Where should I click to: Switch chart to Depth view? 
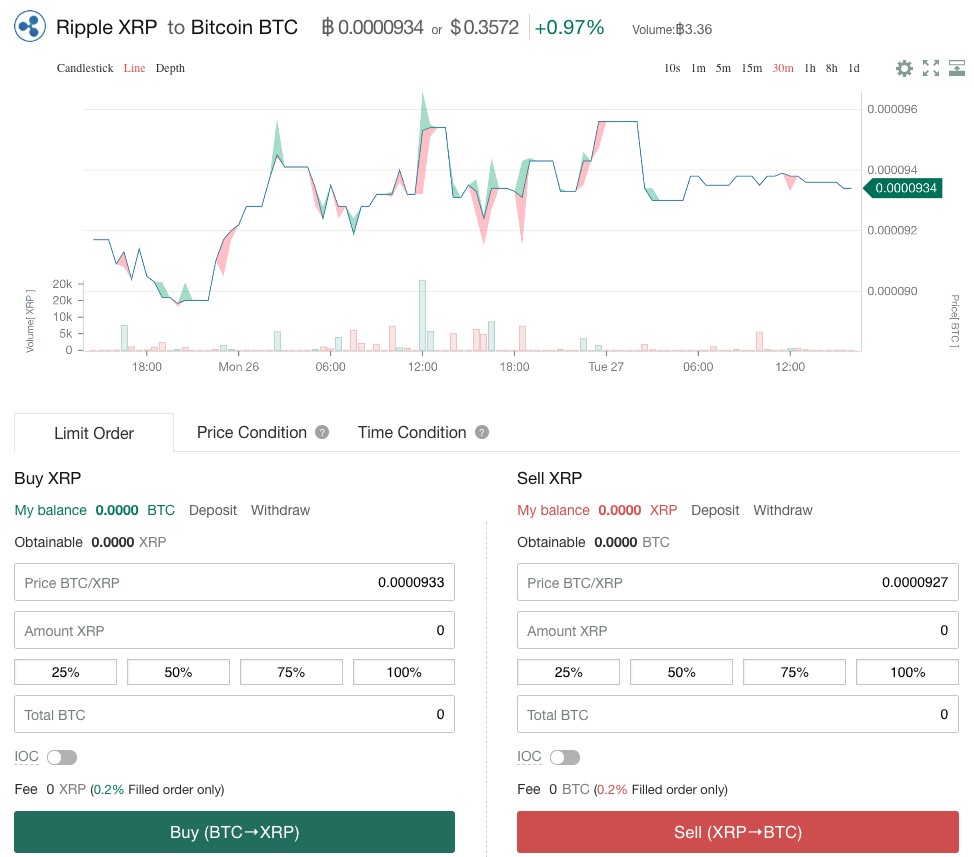click(x=170, y=68)
